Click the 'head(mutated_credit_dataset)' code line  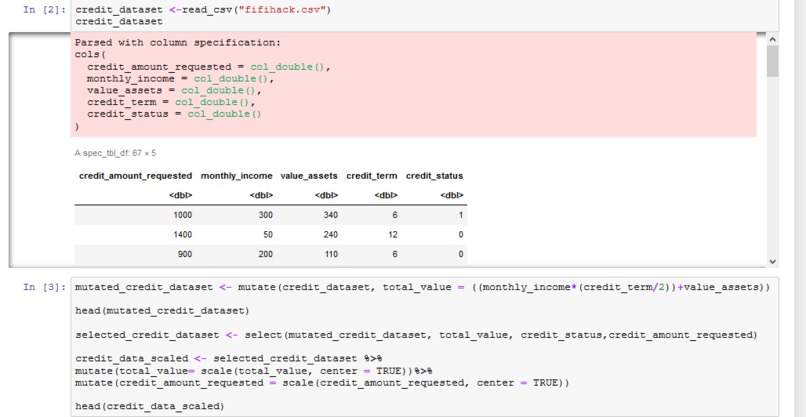pyautogui.click(x=162, y=311)
